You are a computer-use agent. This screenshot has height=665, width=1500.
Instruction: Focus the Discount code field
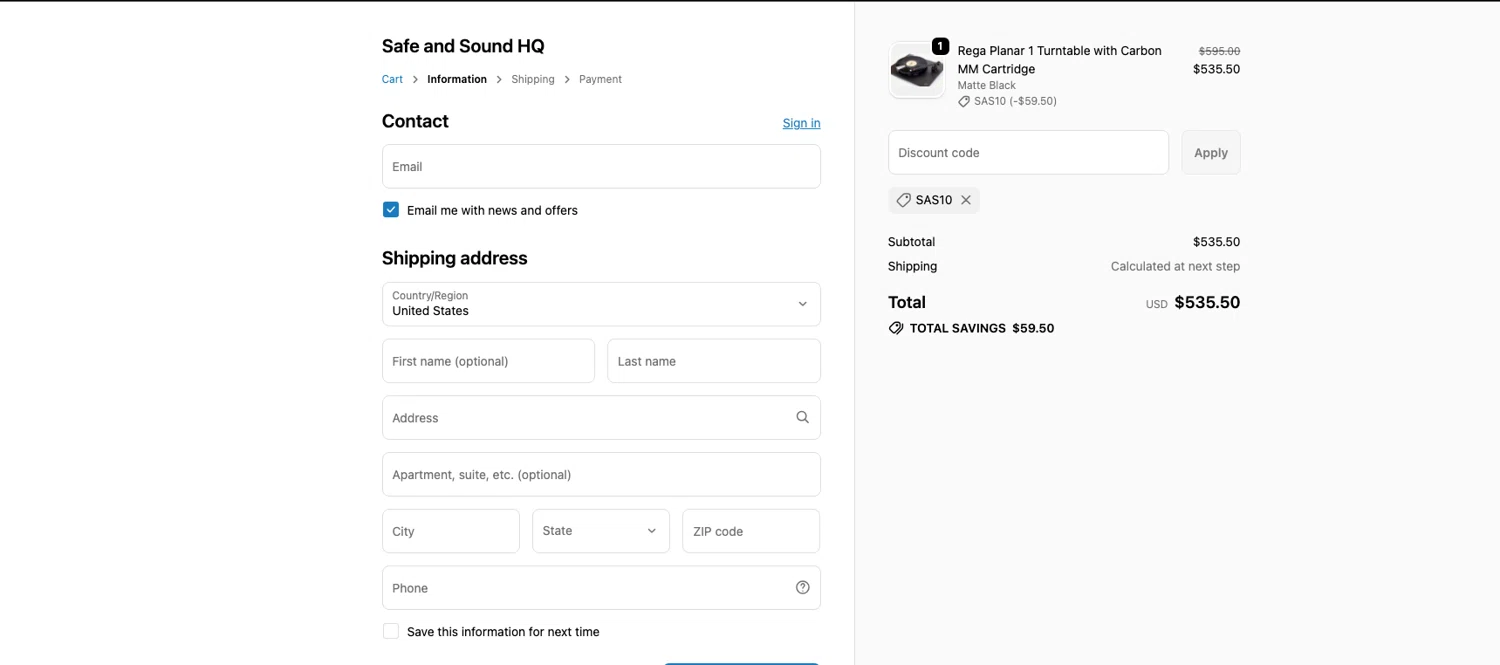coord(1028,152)
